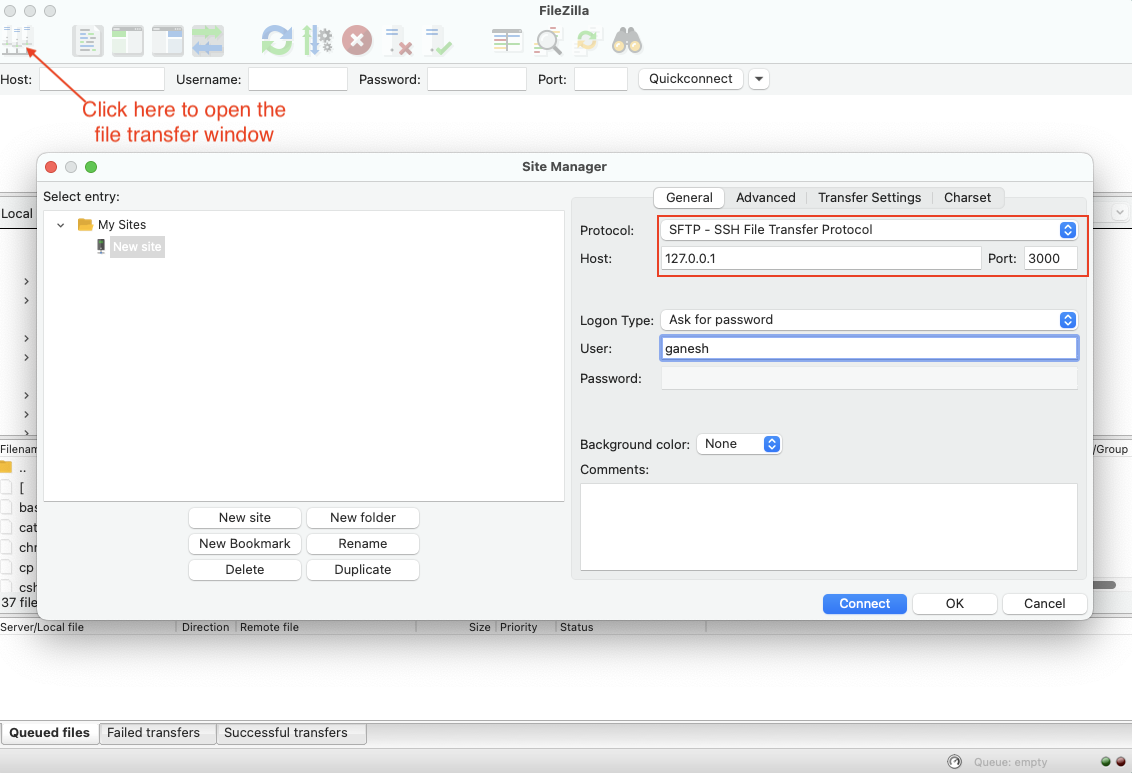Click the My Sites folder icon
Screen dimensions: 1132x773
[85, 224]
